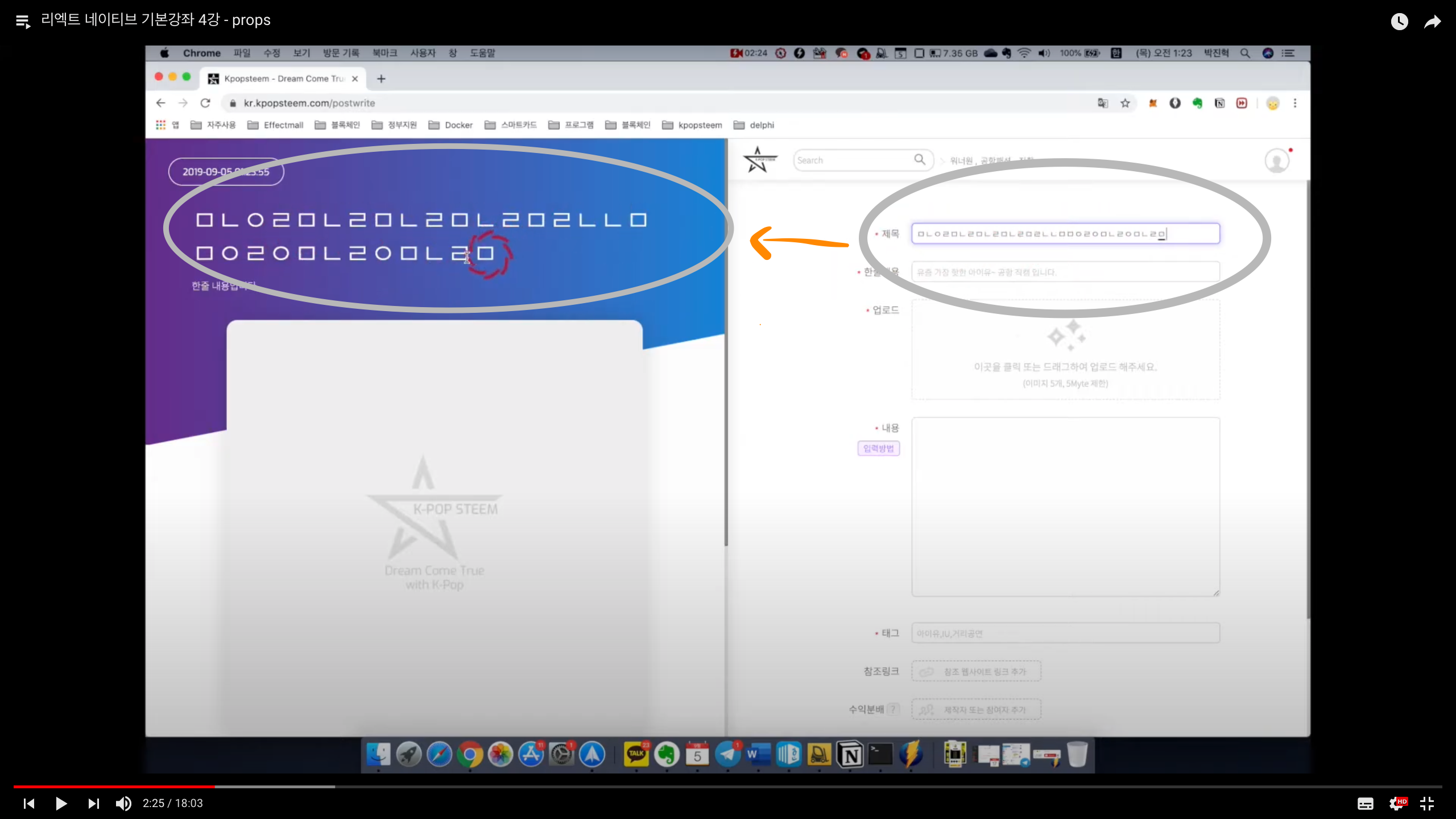Open the playlist queue icon
Screen dimensions: 1456x819
click(23, 22)
